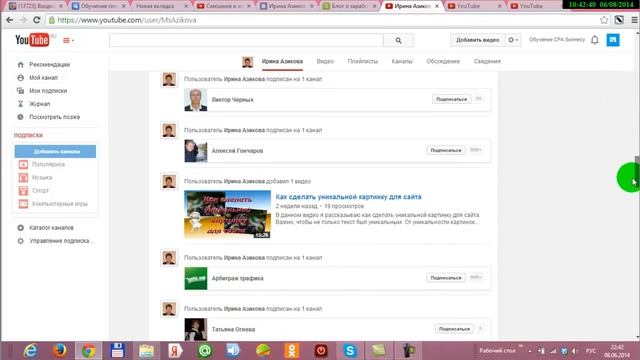This screenshot has height=360, width=640.
Task: Open the Алексей Гончаров channel link
Action: pyautogui.click(x=237, y=151)
